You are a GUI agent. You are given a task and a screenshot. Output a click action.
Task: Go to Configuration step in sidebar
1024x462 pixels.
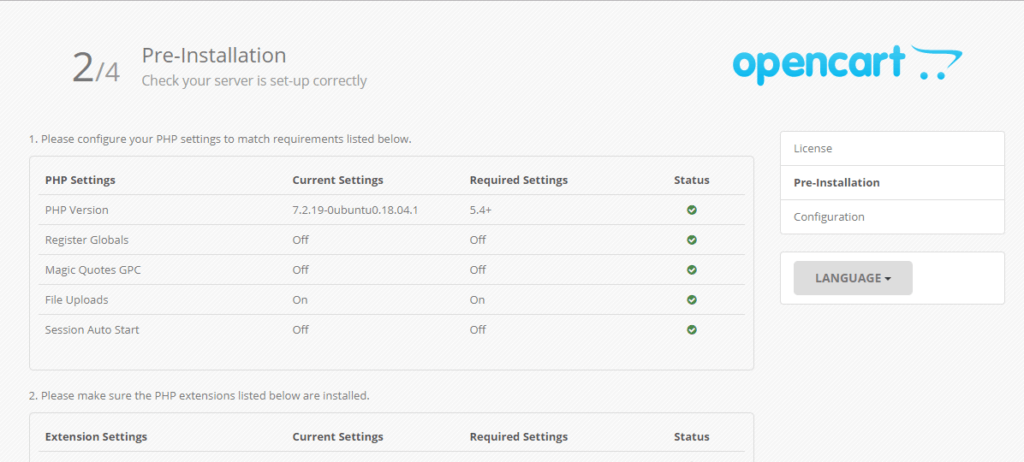click(x=829, y=217)
